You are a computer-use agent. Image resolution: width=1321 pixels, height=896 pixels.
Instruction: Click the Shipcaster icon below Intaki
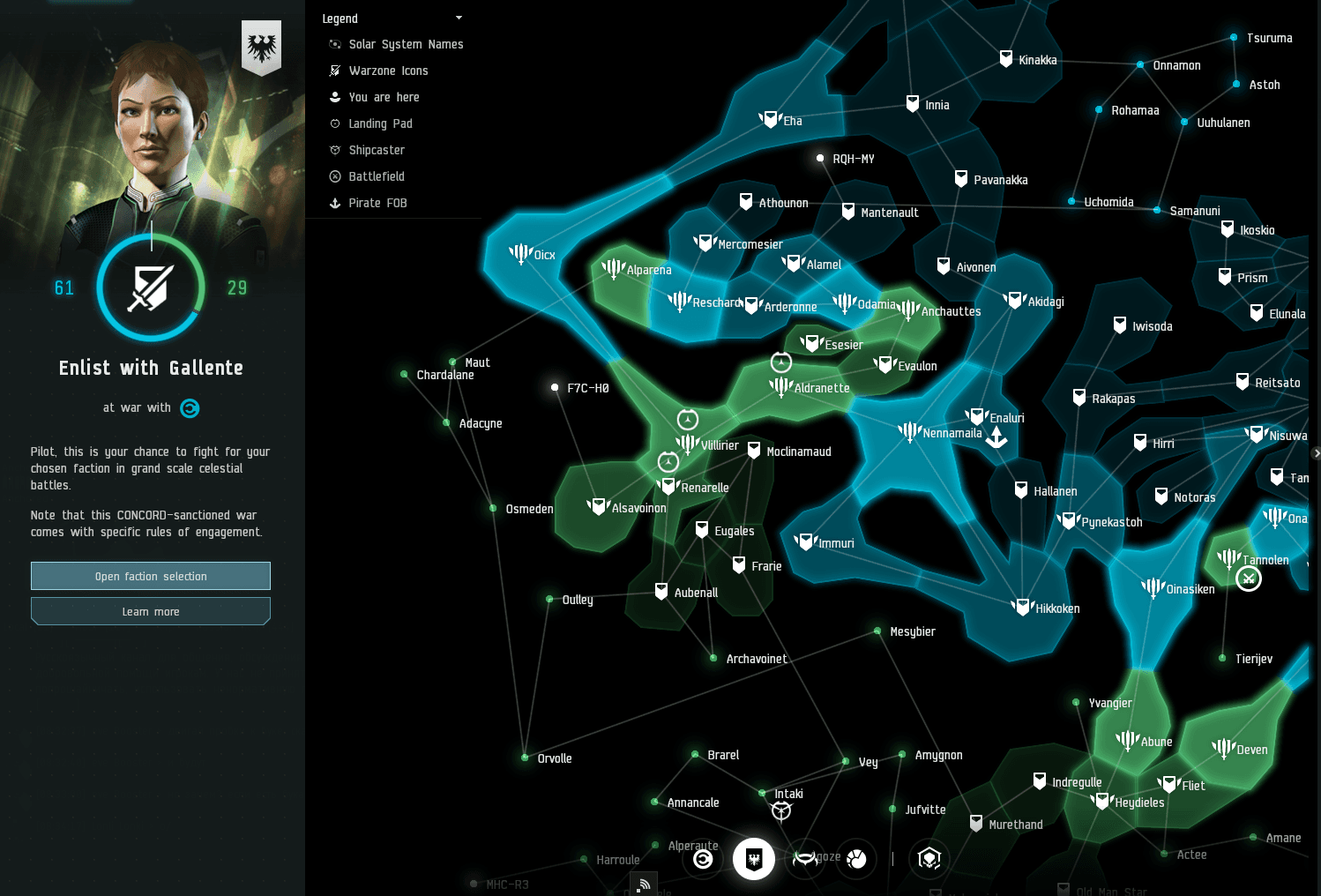781,811
